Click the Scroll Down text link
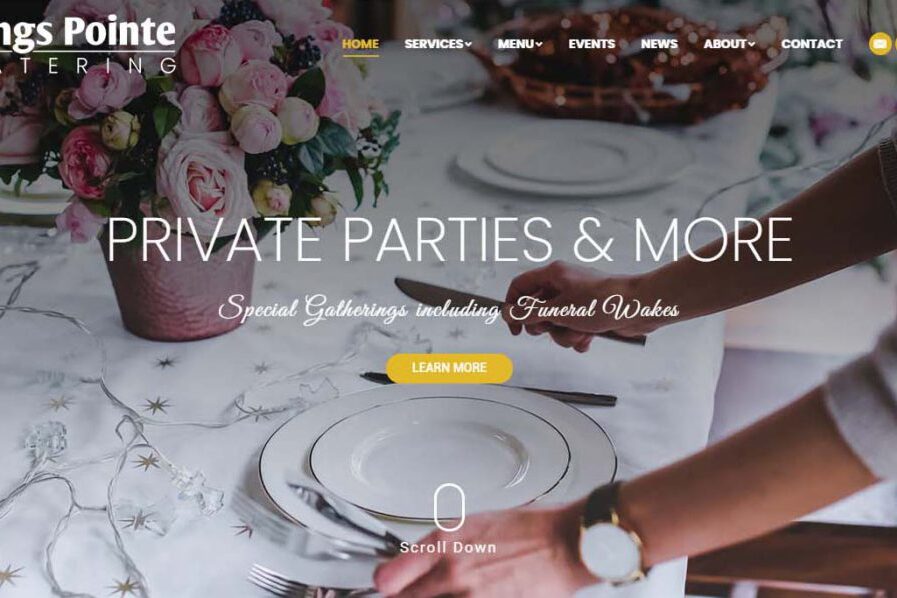The height and width of the screenshot is (598, 897). [x=448, y=548]
